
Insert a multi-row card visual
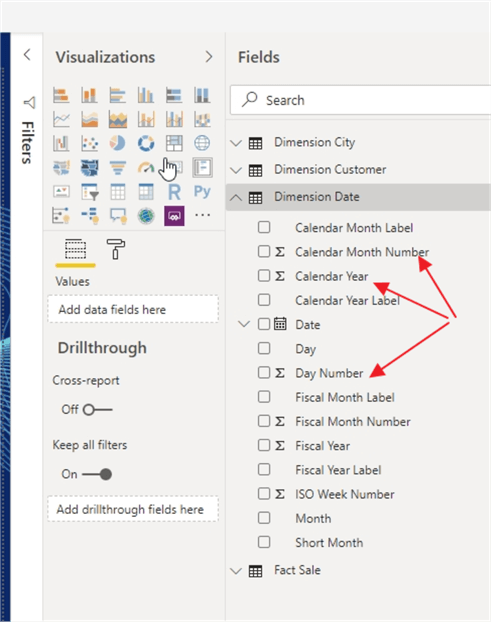(x=202, y=168)
